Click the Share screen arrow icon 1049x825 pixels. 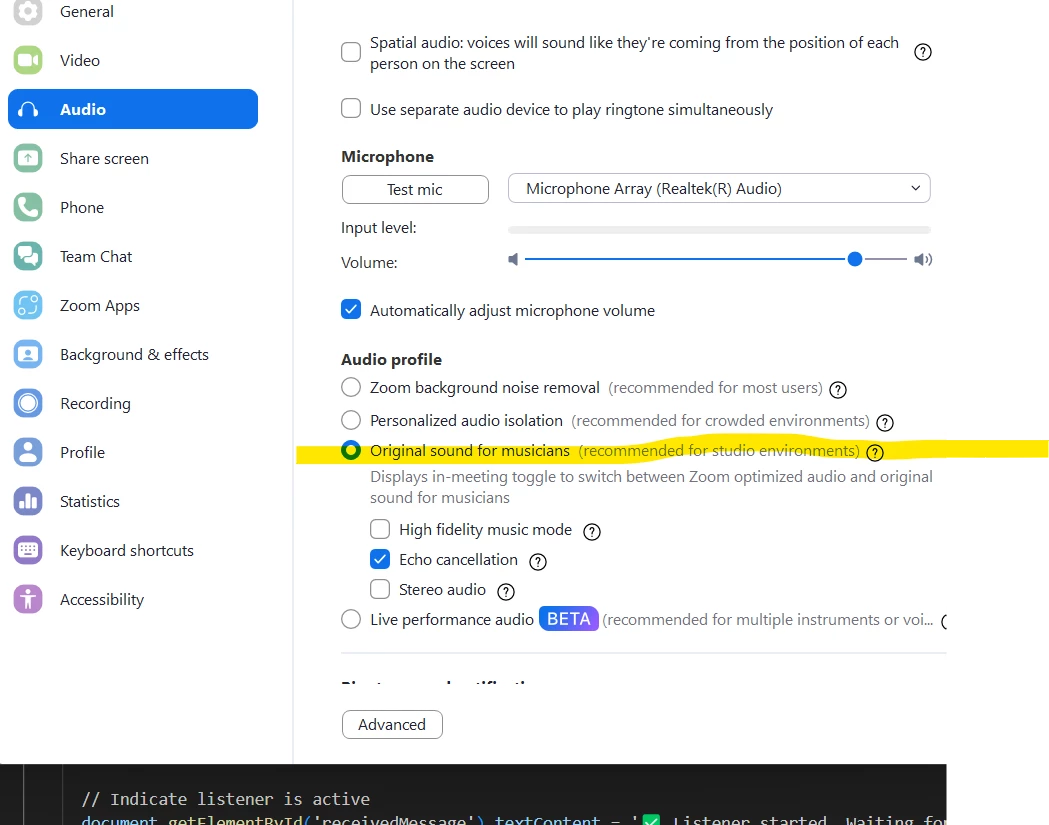[28, 159]
